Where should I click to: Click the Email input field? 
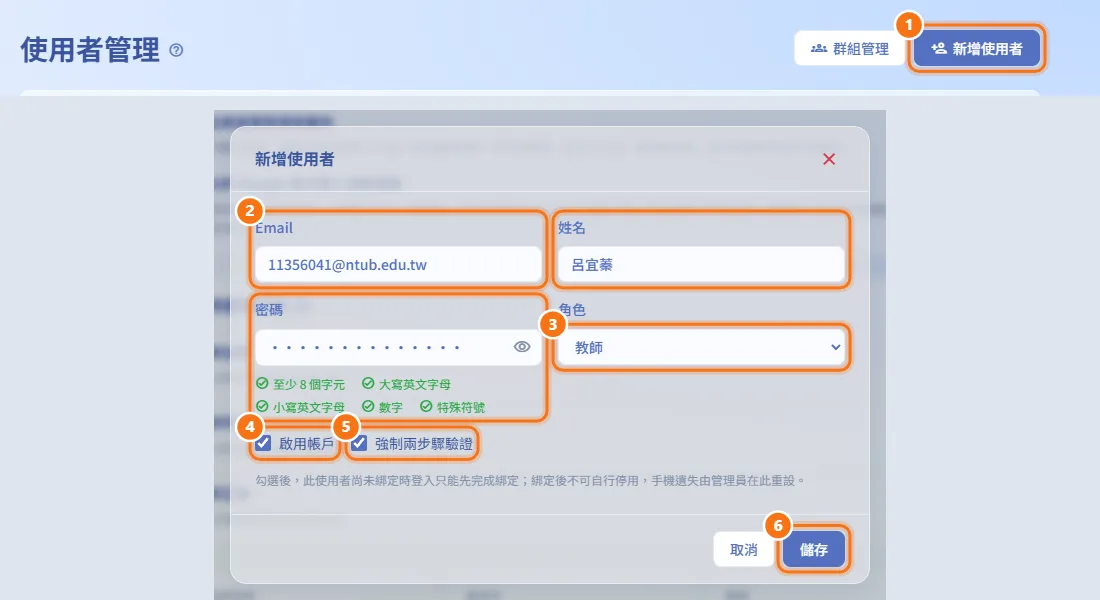pyautogui.click(x=398, y=265)
